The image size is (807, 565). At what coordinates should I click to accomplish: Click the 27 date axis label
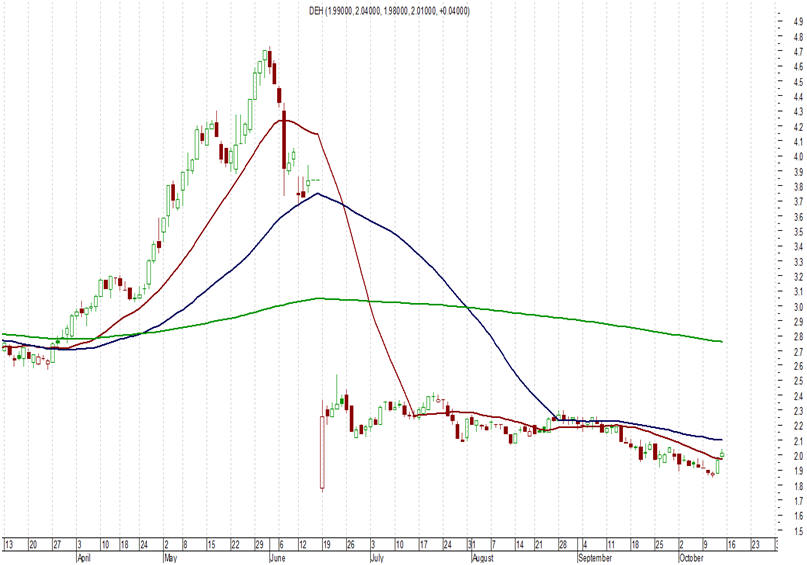[57, 544]
